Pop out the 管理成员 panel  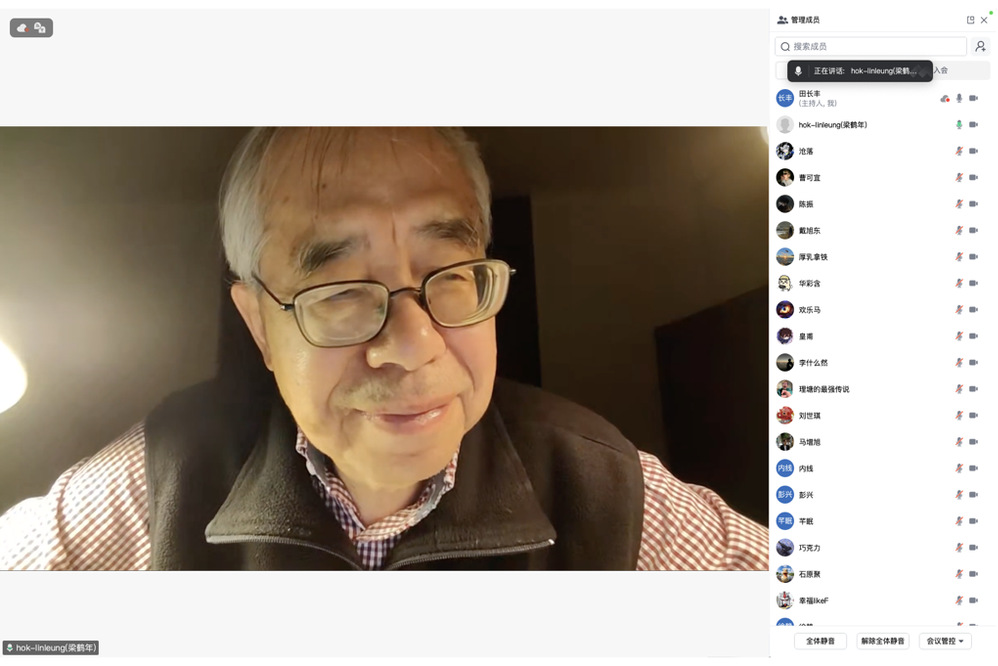[x=970, y=20]
